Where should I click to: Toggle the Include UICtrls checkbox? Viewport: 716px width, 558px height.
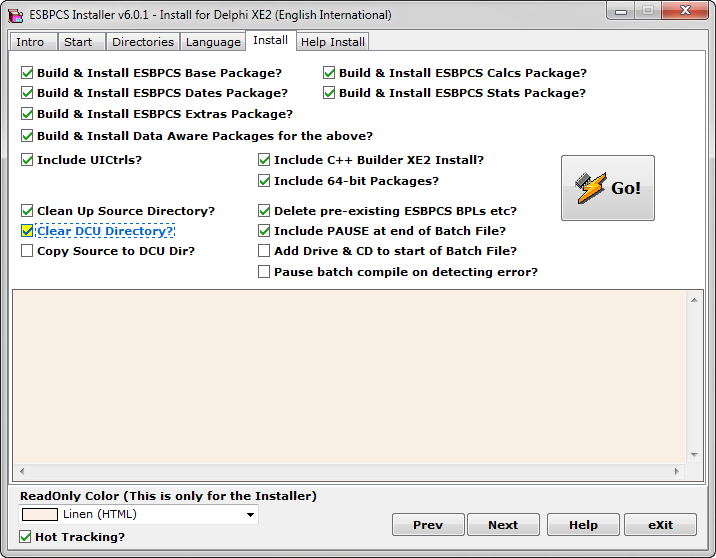(x=27, y=160)
